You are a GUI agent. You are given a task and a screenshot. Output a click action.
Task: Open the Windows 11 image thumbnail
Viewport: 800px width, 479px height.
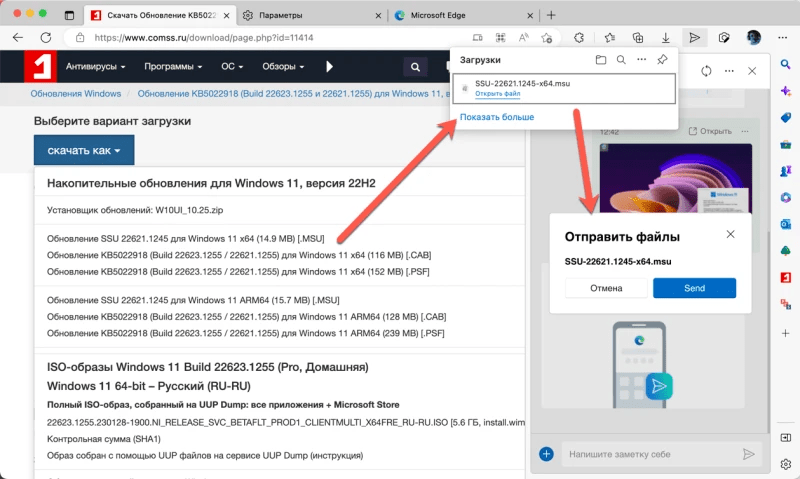[676, 178]
